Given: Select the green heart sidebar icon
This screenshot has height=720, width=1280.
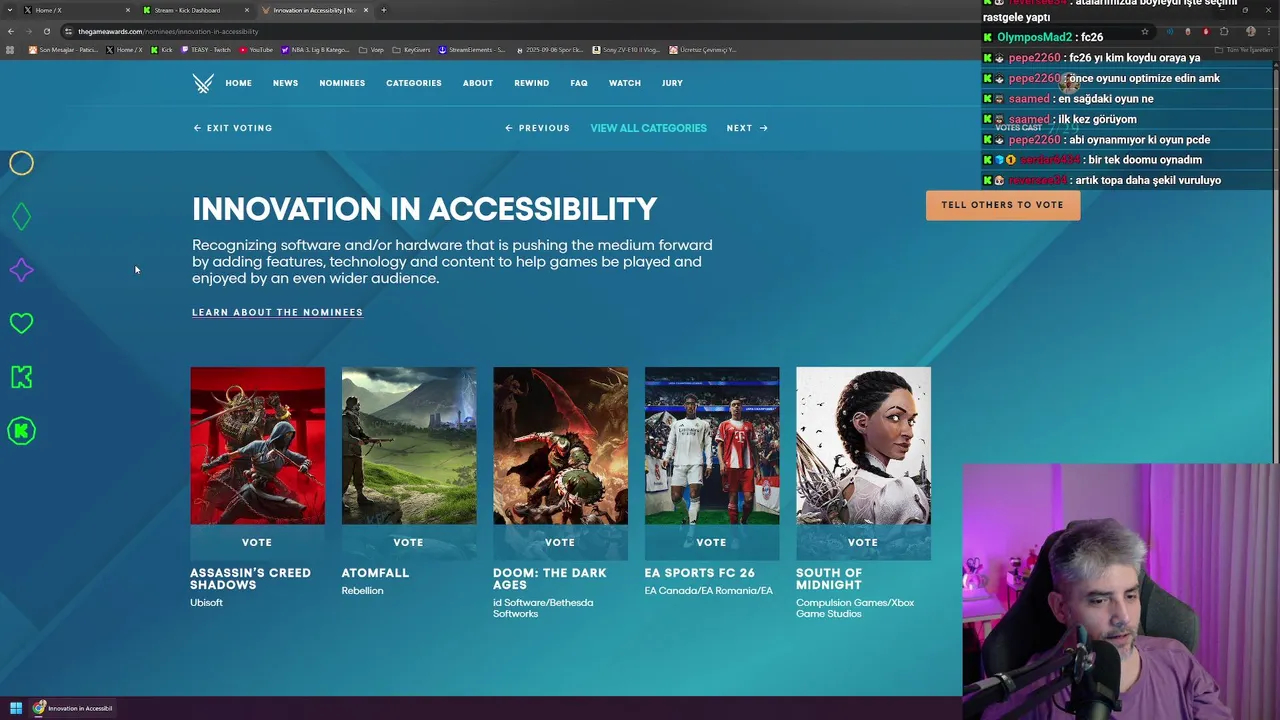Looking at the screenshot, I should [x=21, y=323].
